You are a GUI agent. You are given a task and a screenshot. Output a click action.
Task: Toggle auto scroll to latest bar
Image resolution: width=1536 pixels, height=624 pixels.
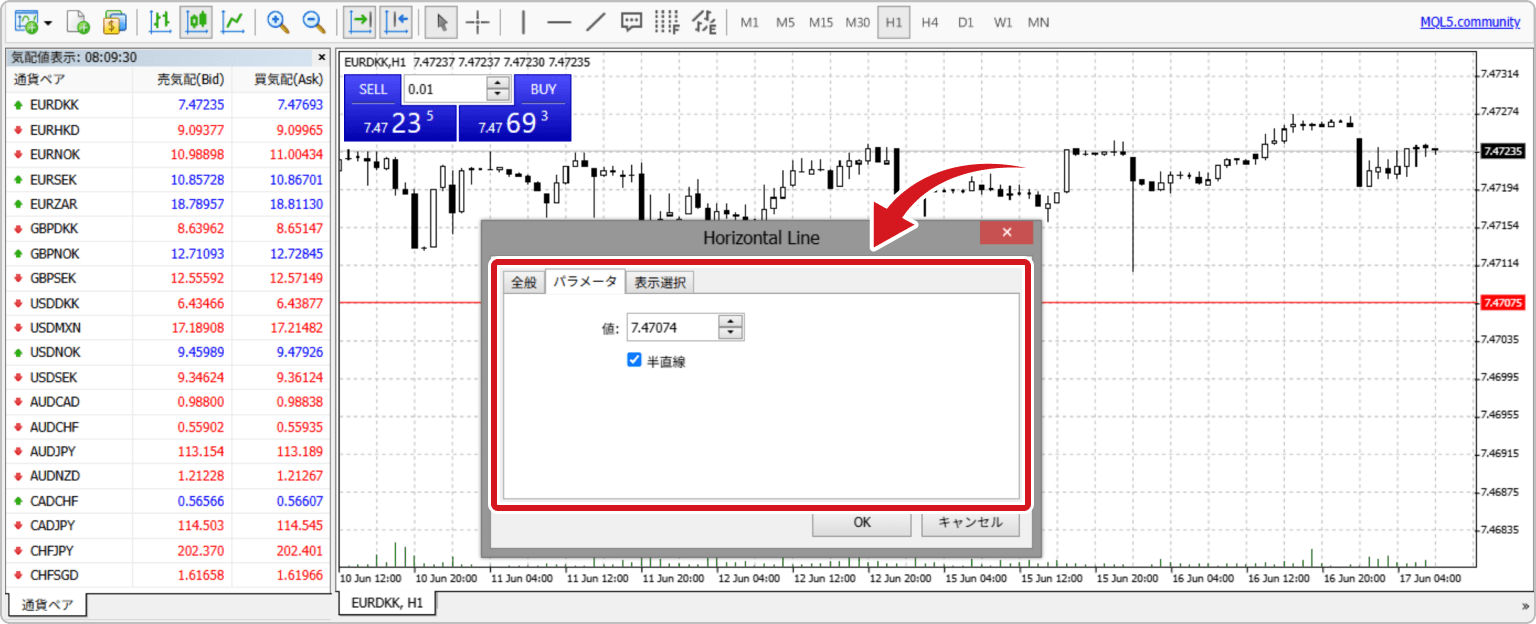pyautogui.click(x=360, y=21)
